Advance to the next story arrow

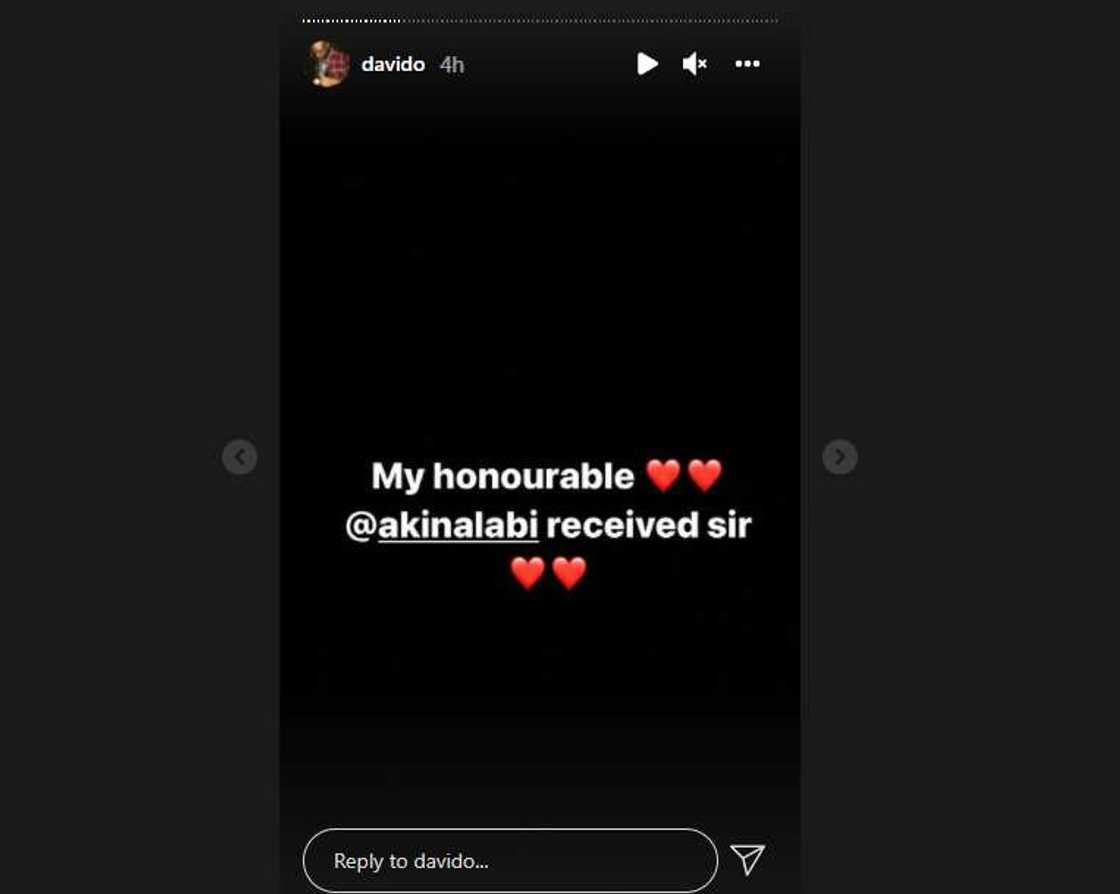coord(840,457)
